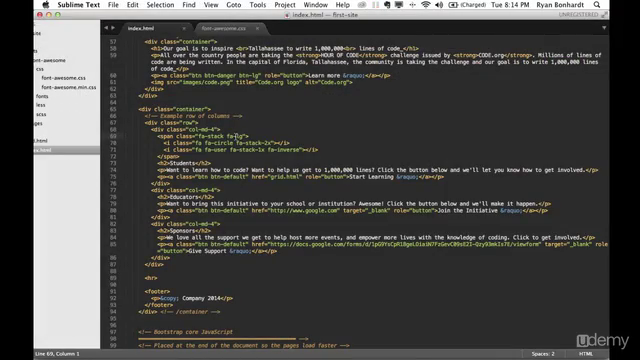Click line number 91 in gutter
This screenshot has width=640, height=360.
(x=113, y=291)
